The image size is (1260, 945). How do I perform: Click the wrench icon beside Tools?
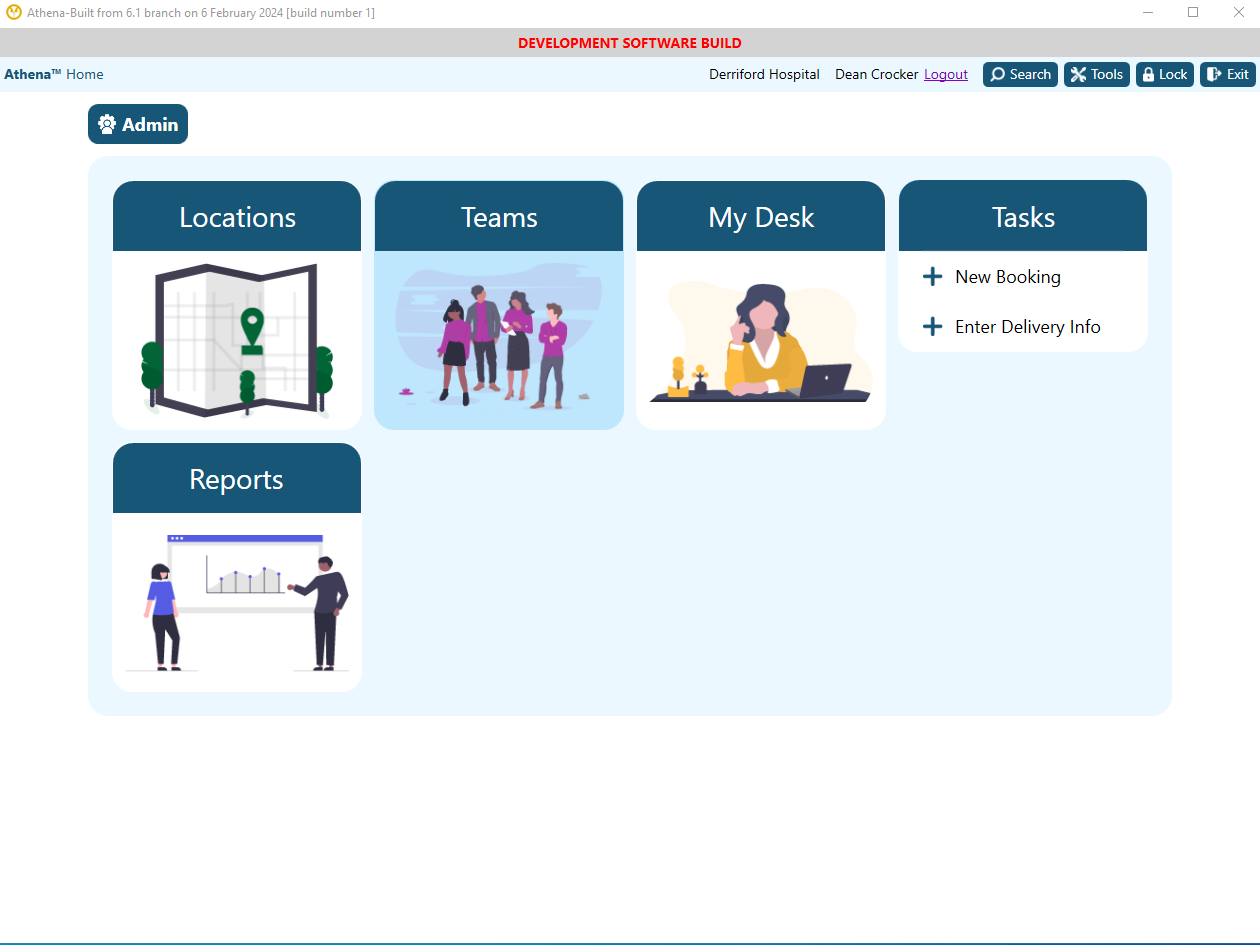coord(1078,75)
